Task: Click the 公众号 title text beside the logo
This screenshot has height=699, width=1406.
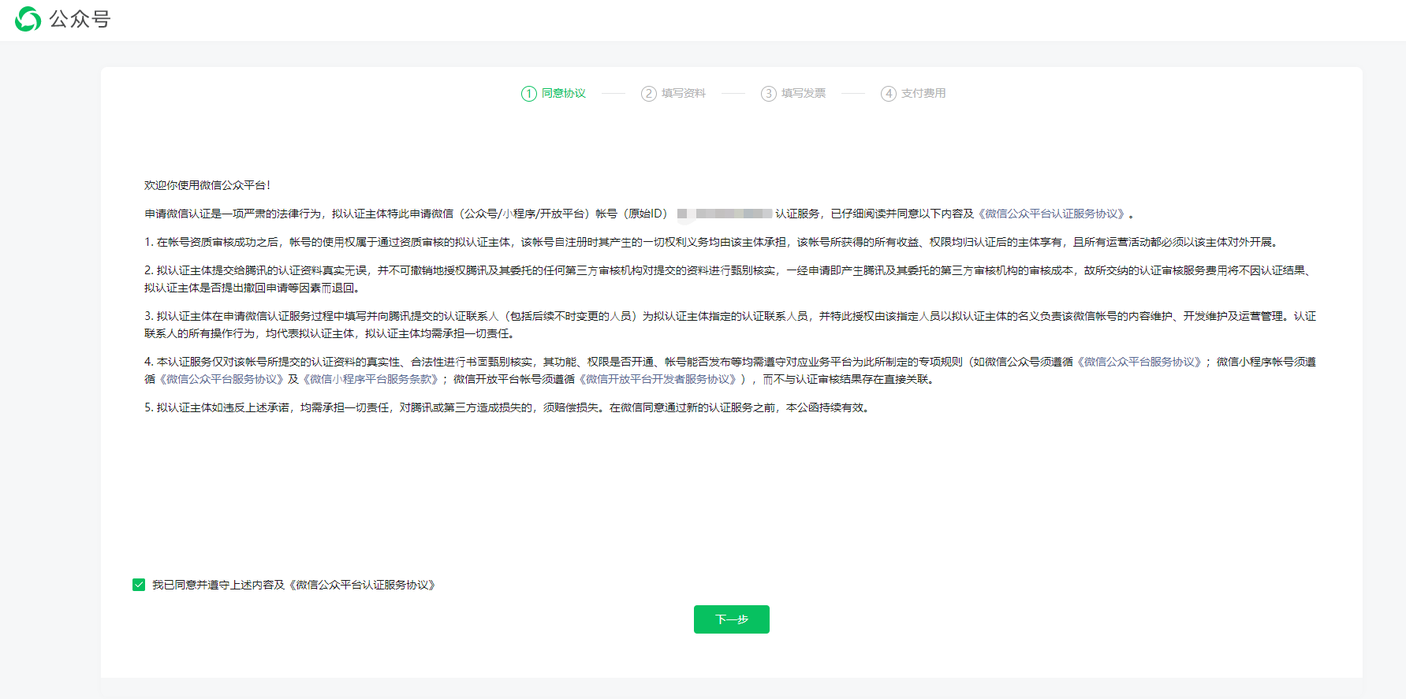Action: (x=80, y=19)
